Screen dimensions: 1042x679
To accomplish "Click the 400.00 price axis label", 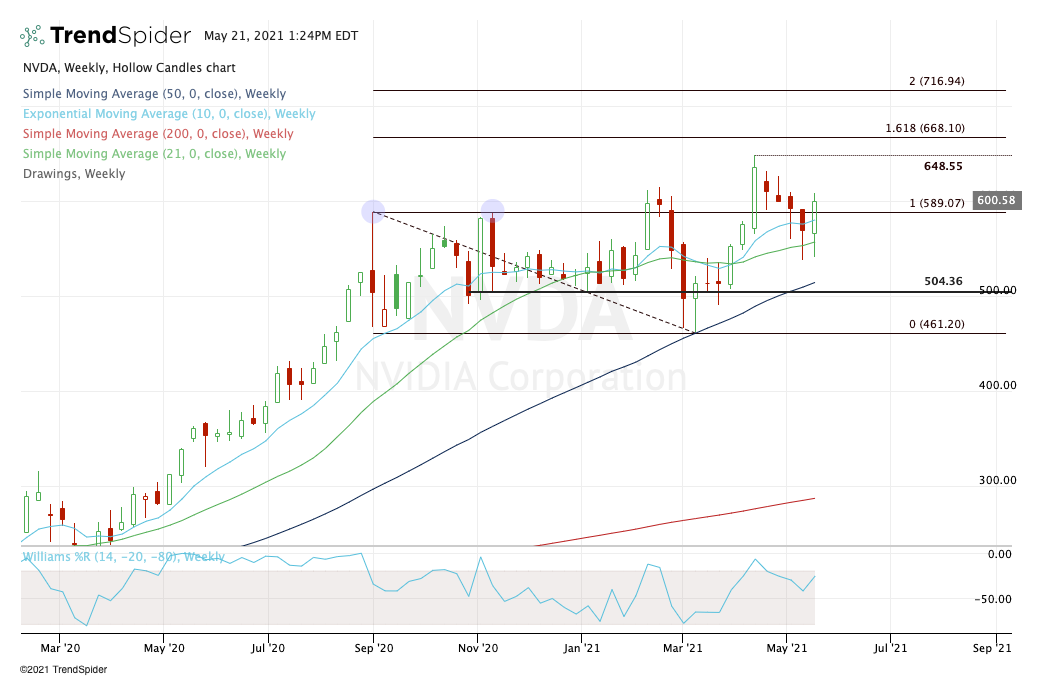I will [x=997, y=385].
